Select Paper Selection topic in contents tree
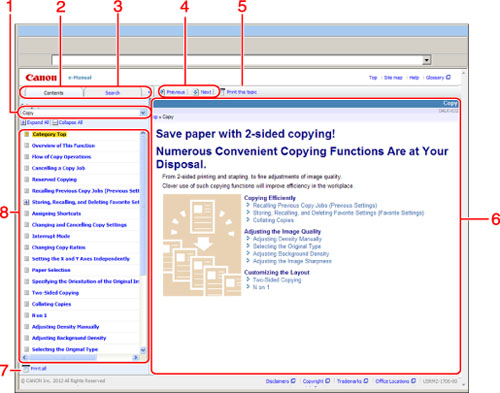500x393 pixels. (x=51, y=270)
